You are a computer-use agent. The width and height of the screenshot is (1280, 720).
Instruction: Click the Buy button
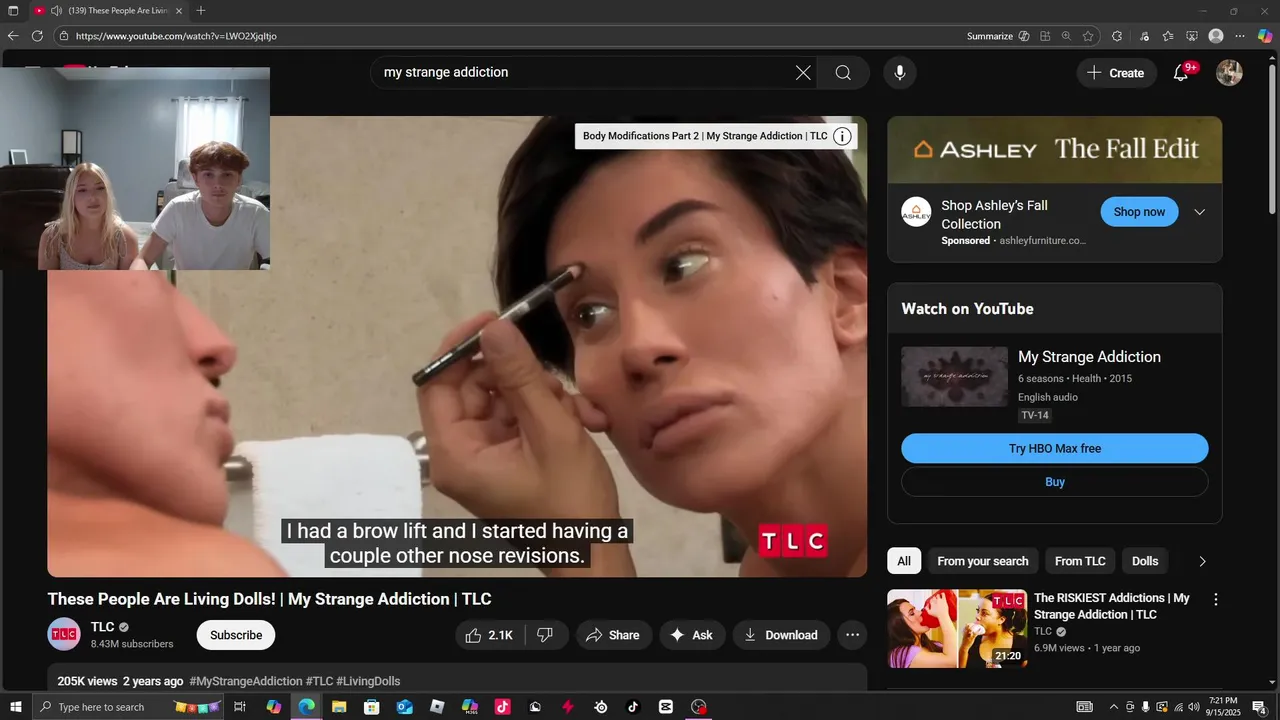[x=1055, y=482]
